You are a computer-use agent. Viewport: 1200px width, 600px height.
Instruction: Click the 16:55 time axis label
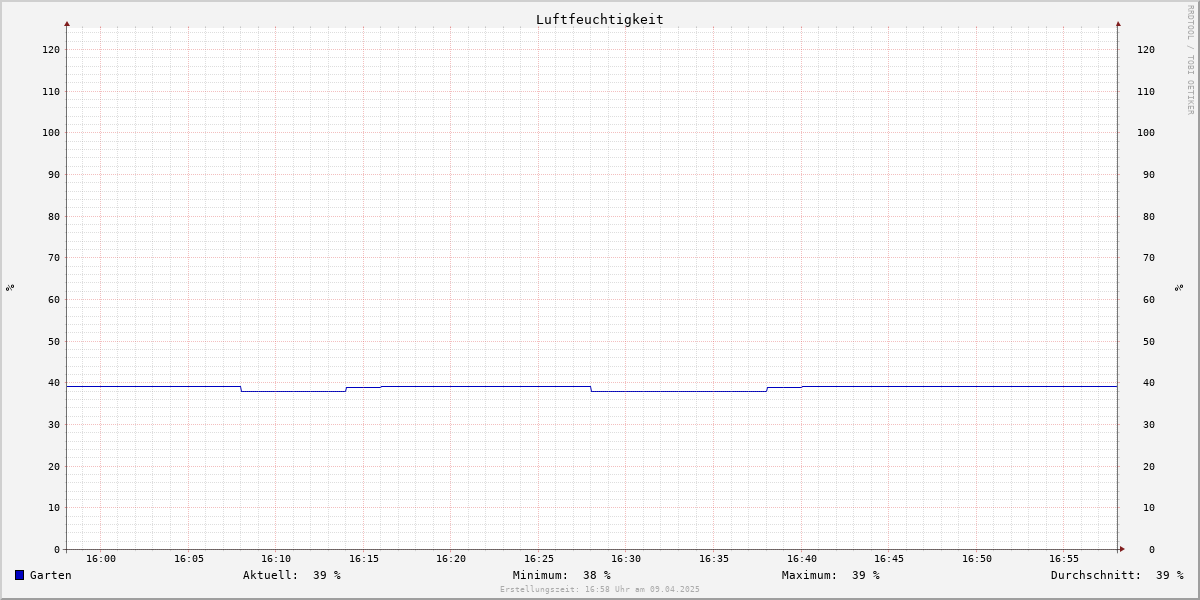click(x=1064, y=559)
